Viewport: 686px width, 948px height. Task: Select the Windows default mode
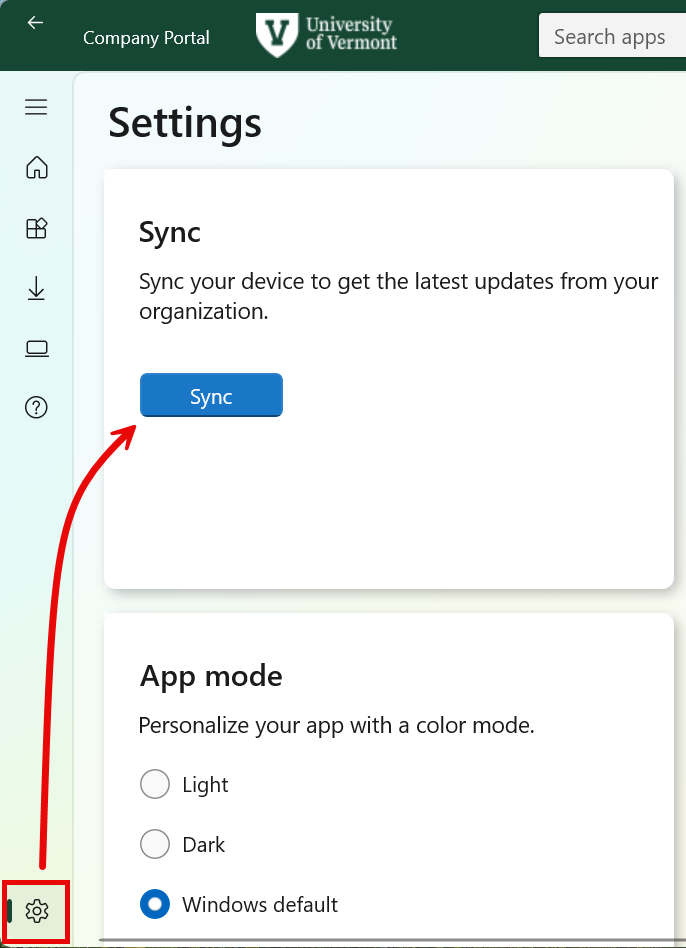pos(155,904)
